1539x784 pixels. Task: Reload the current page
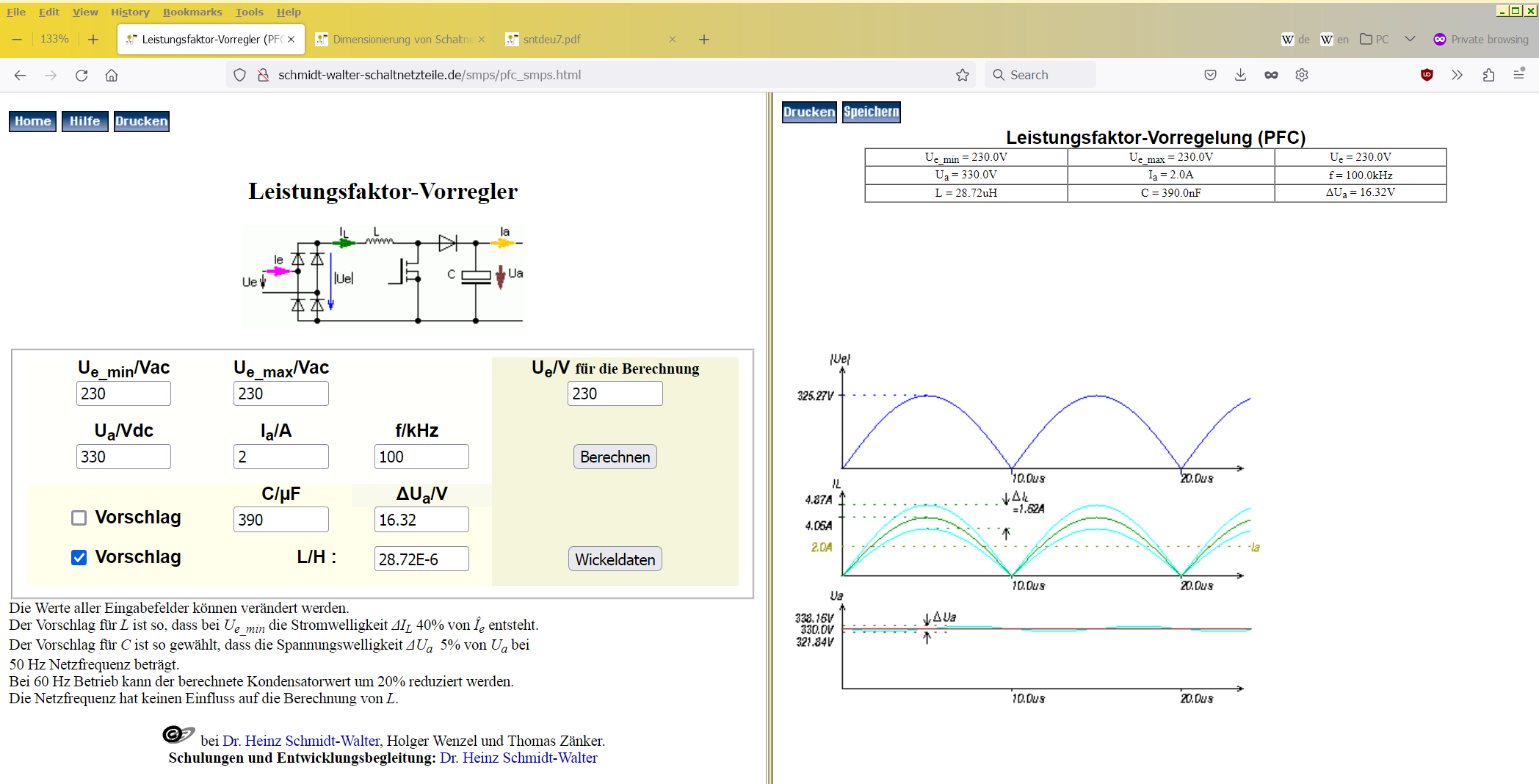click(x=82, y=75)
